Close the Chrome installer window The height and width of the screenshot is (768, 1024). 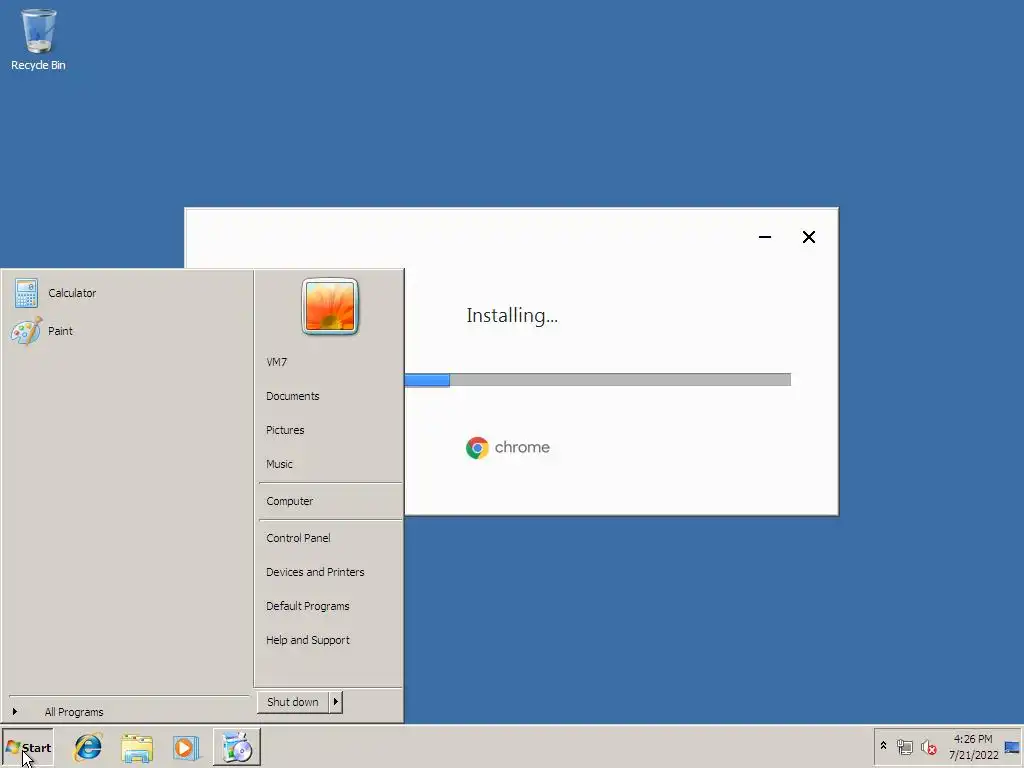(808, 237)
